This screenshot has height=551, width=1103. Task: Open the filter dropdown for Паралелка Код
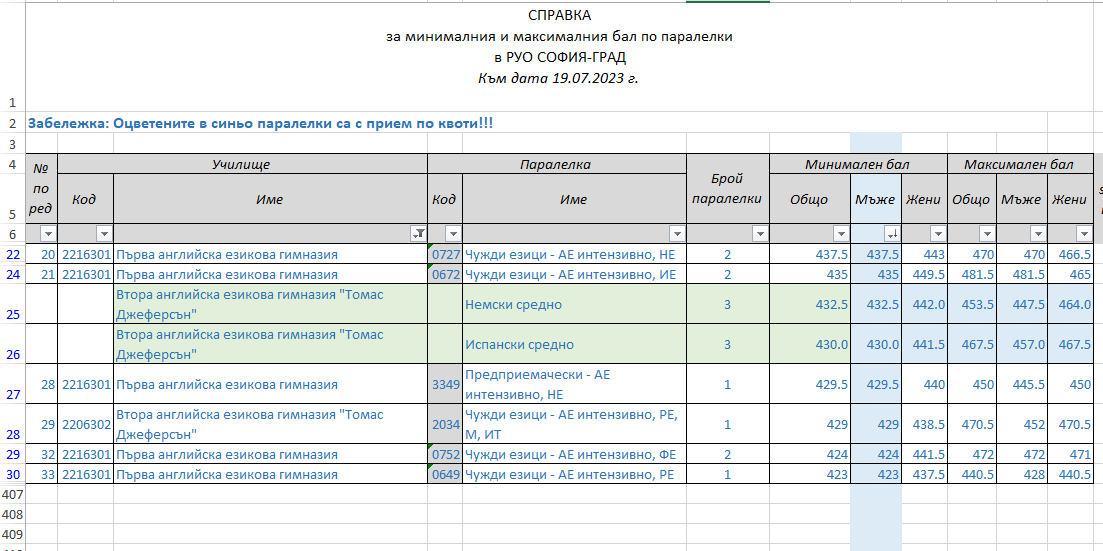coord(452,234)
